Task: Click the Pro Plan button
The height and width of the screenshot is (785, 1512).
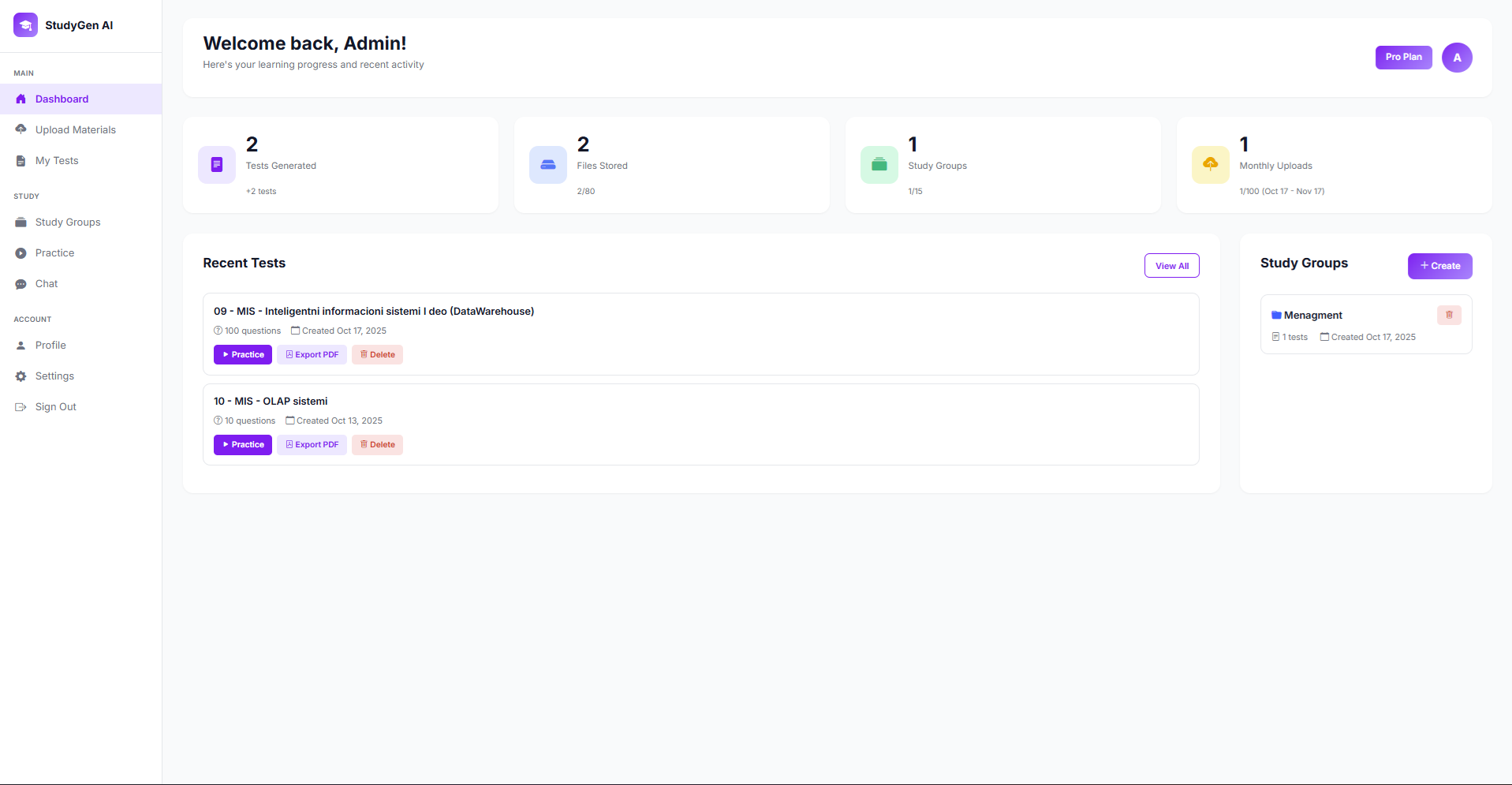Action: pyautogui.click(x=1403, y=57)
